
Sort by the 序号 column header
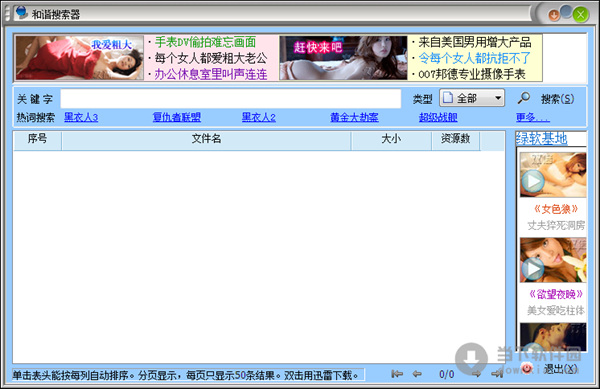tap(38, 140)
